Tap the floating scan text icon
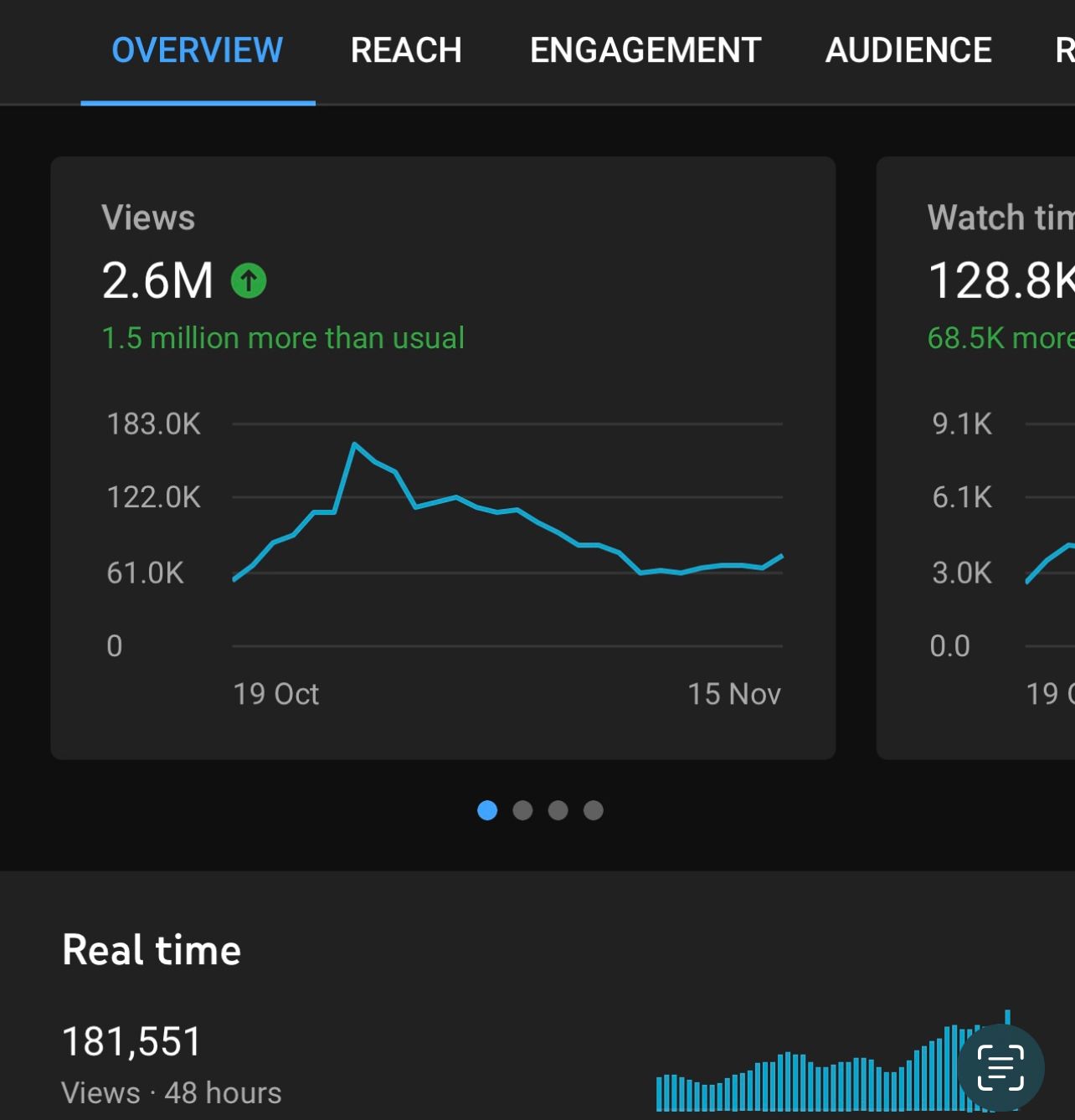This screenshot has height=1120, width=1075. pyautogui.click(x=1000, y=1067)
